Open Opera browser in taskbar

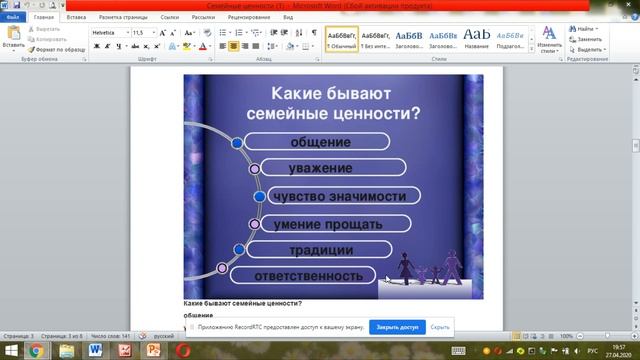click(183, 351)
